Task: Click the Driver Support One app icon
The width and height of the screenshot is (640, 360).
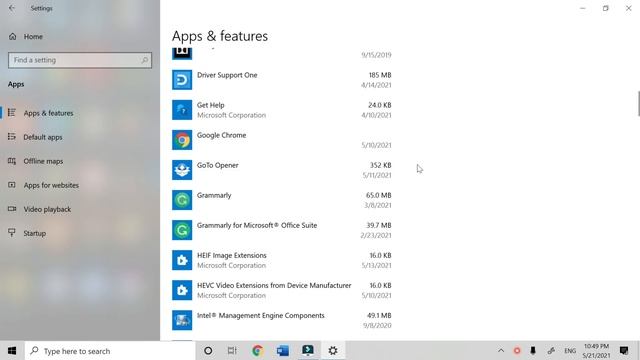Action: [x=182, y=80]
